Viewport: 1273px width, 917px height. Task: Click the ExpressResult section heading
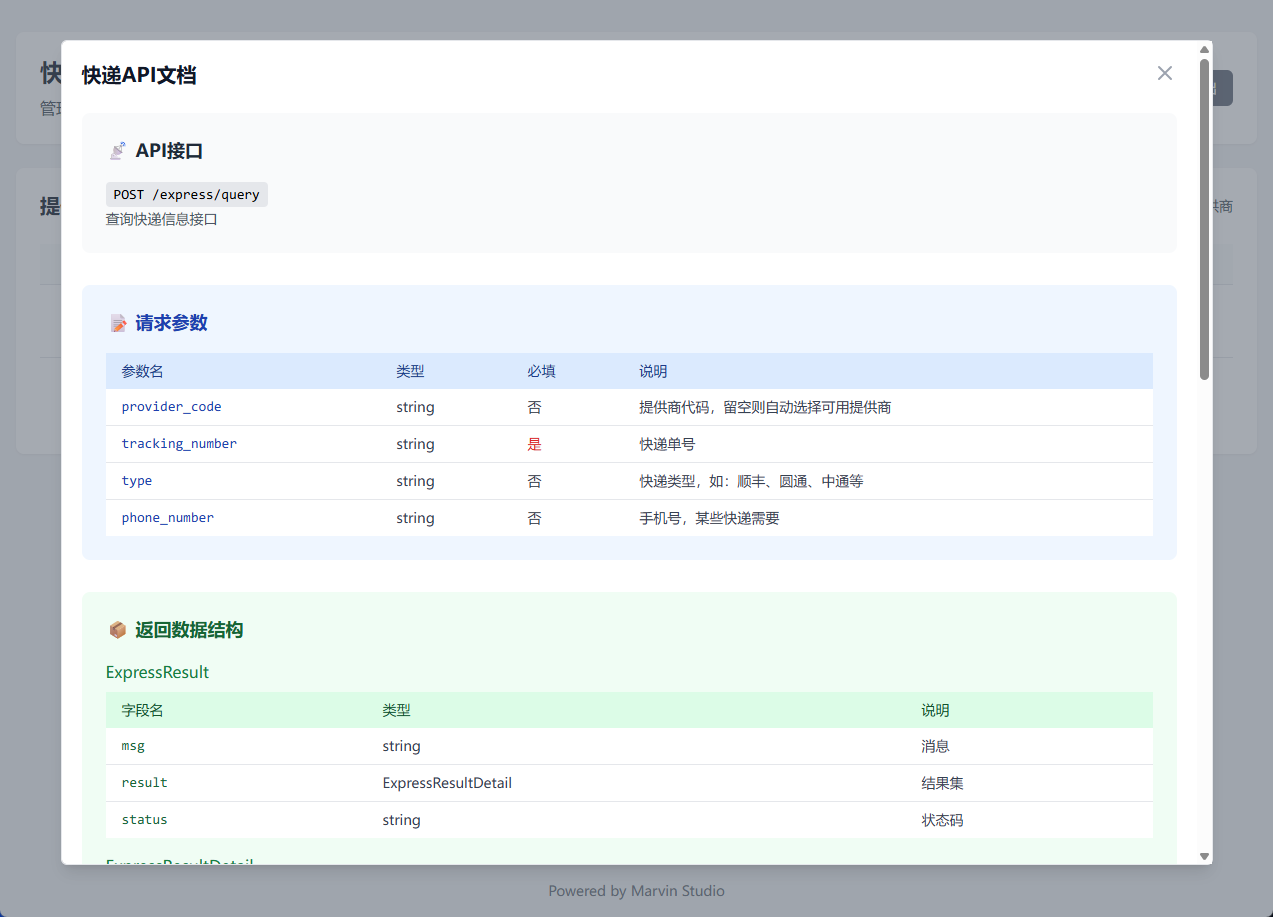157,672
